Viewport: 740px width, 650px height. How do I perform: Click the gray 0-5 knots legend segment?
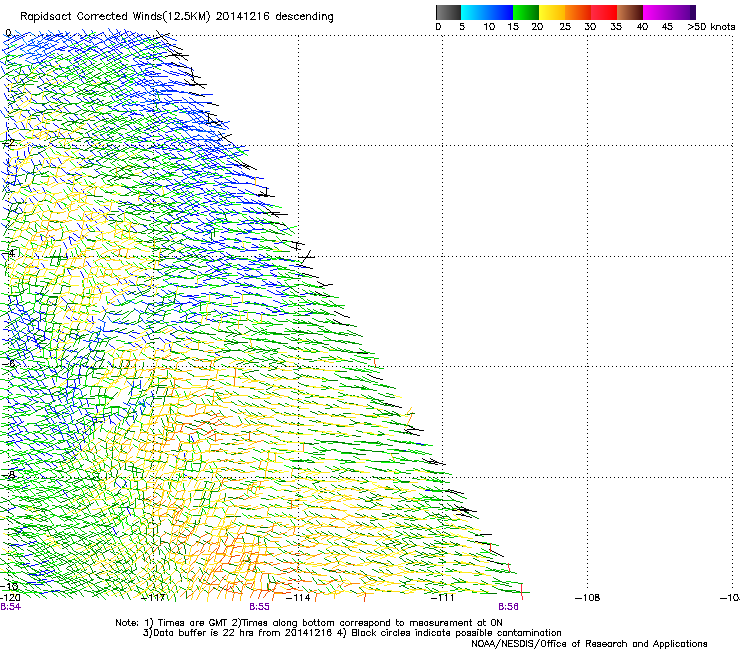(448, 12)
